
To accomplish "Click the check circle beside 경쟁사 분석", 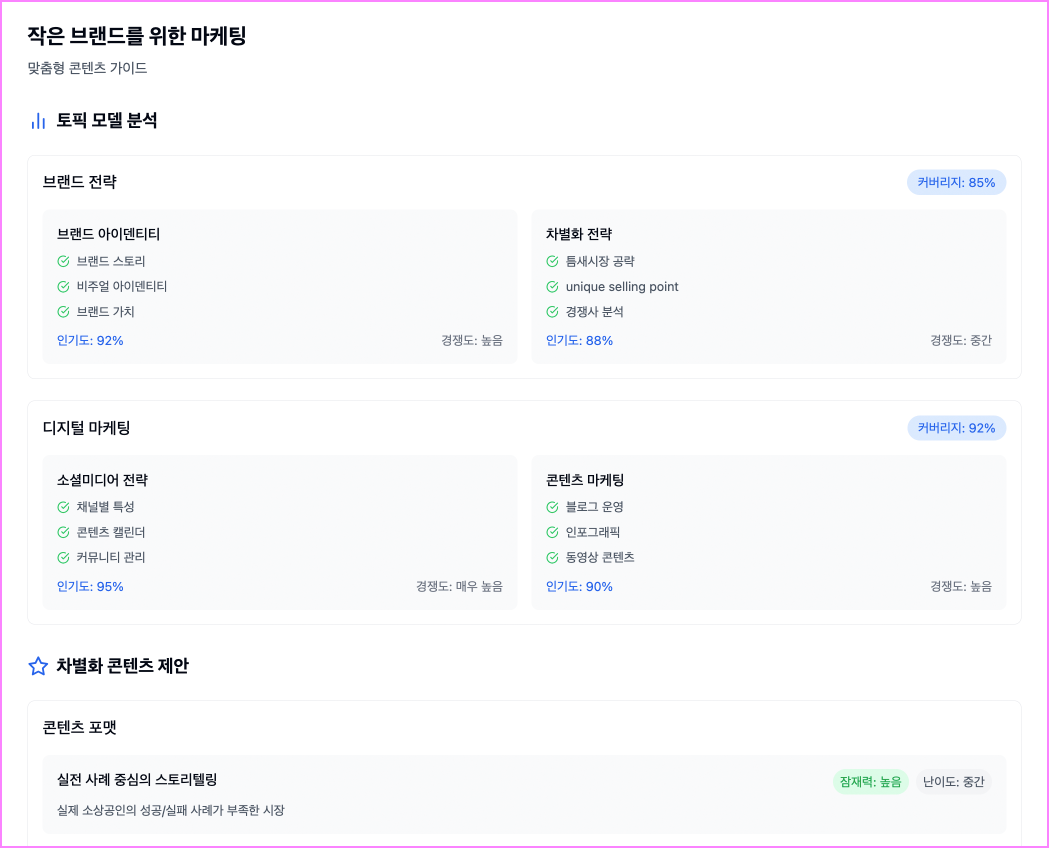I will [552, 312].
